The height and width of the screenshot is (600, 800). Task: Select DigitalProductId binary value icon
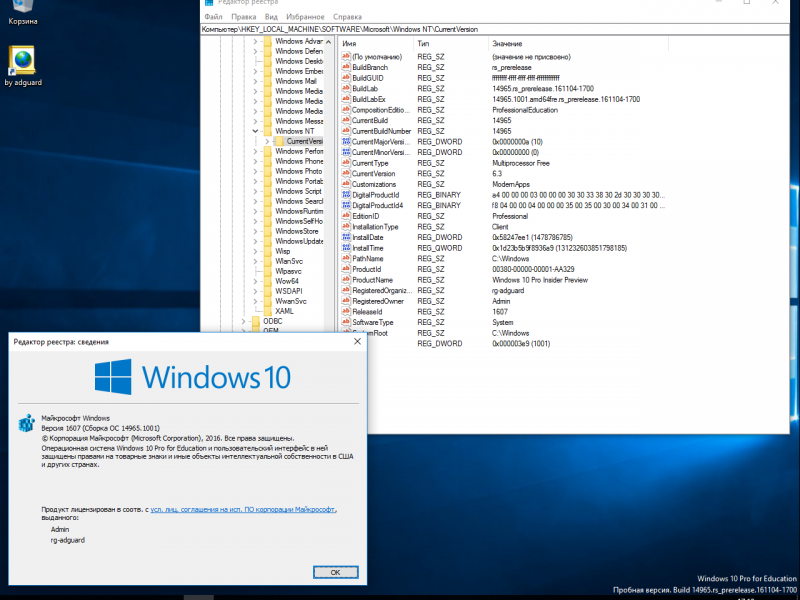346,195
